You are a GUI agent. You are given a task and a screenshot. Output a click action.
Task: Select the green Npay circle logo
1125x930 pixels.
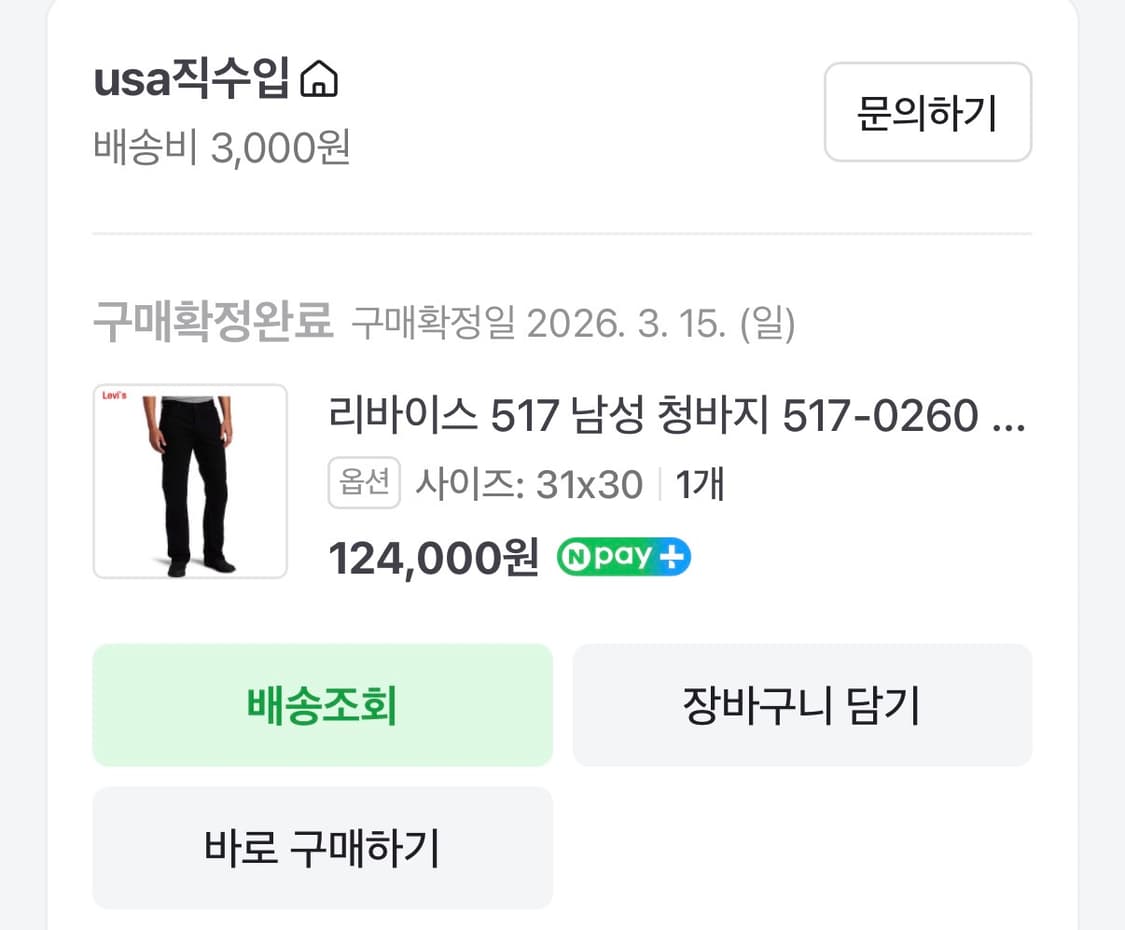[578, 557]
